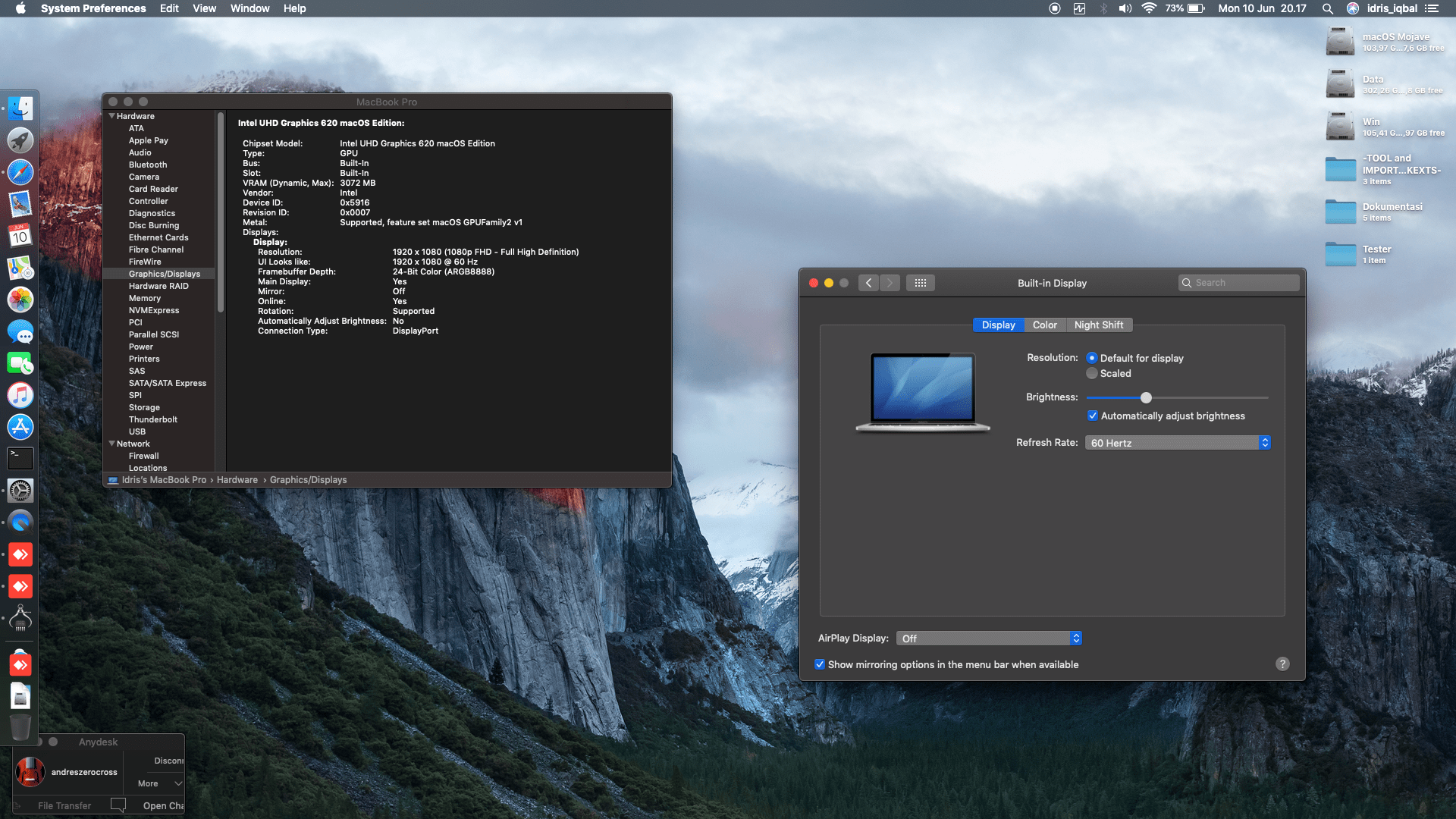Viewport: 1456px width, 819px height.
Task: Open Spotlight search in menu bar
Action: [1327, 8]
